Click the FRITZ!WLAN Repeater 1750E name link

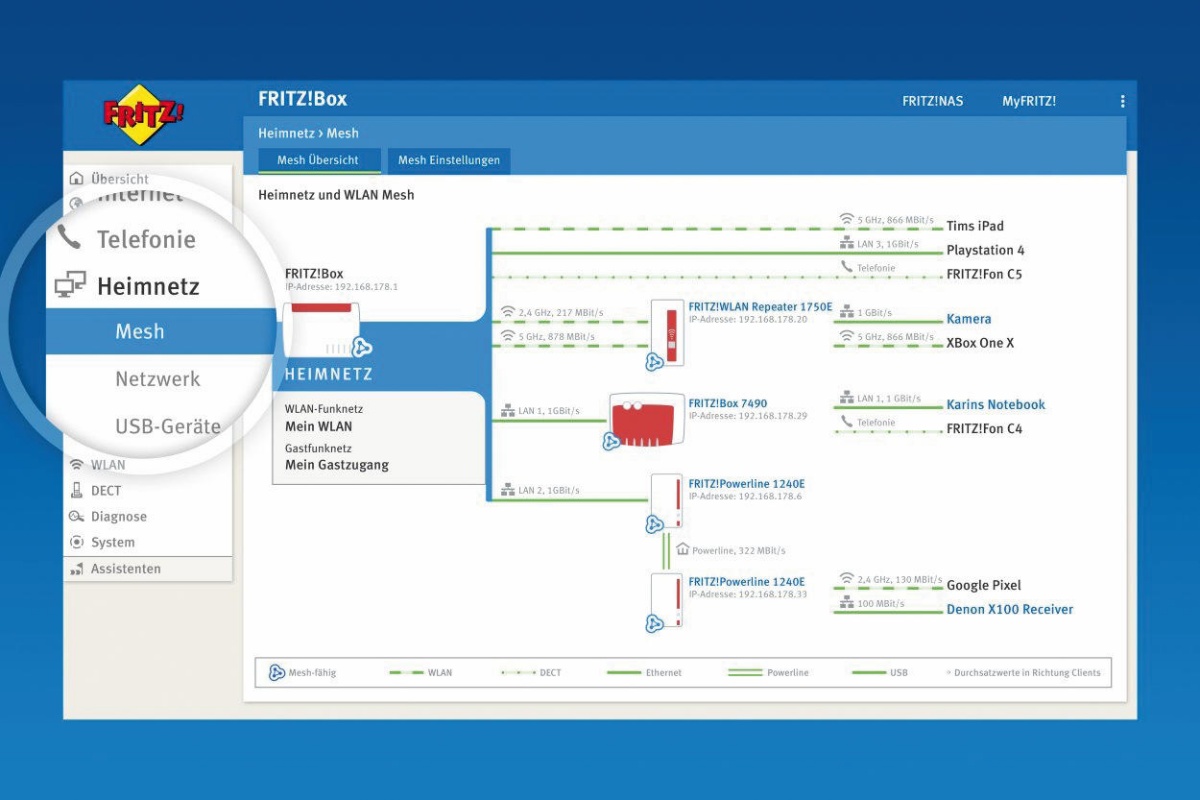point(760,307)
